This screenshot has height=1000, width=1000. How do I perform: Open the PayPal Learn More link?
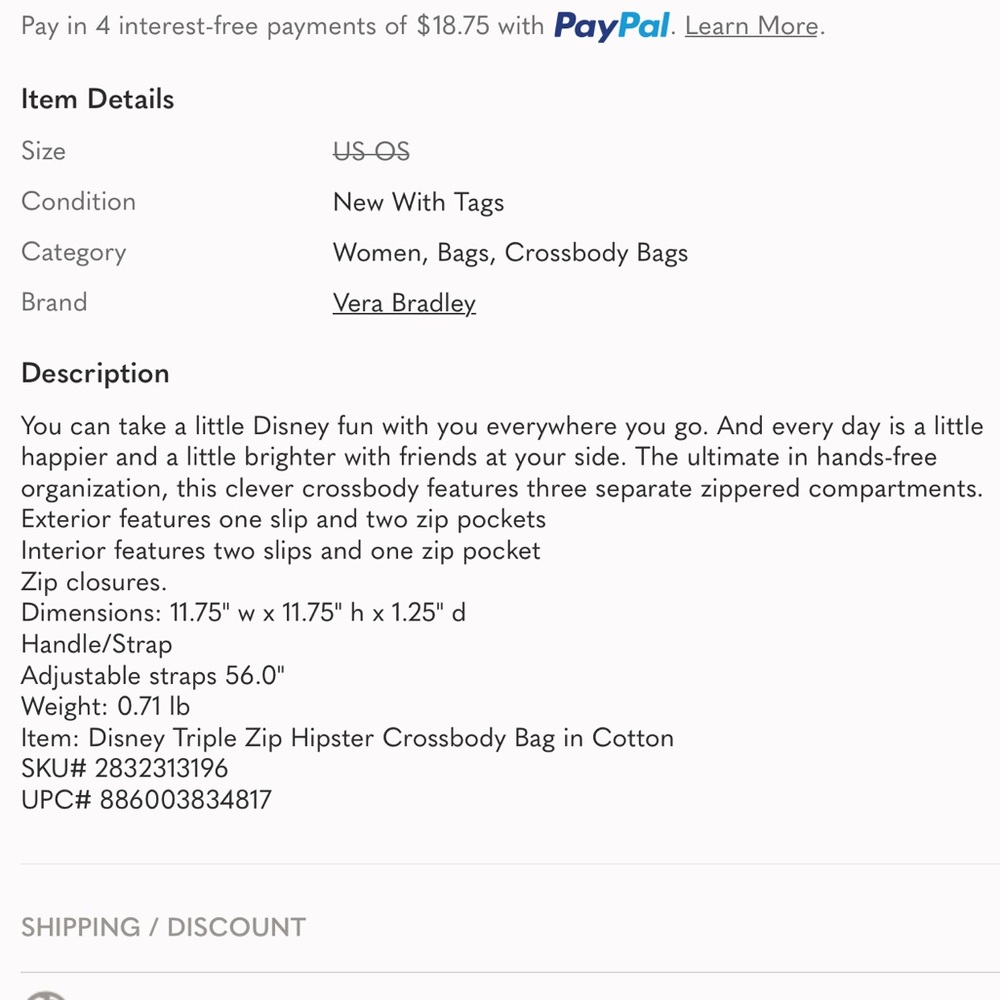(751, 26)
